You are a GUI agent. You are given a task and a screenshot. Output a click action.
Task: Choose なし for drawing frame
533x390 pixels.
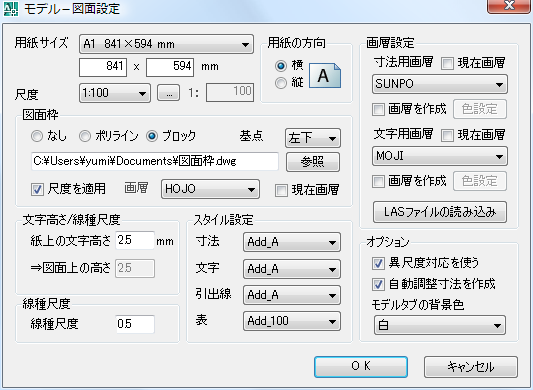pos(37,136)
